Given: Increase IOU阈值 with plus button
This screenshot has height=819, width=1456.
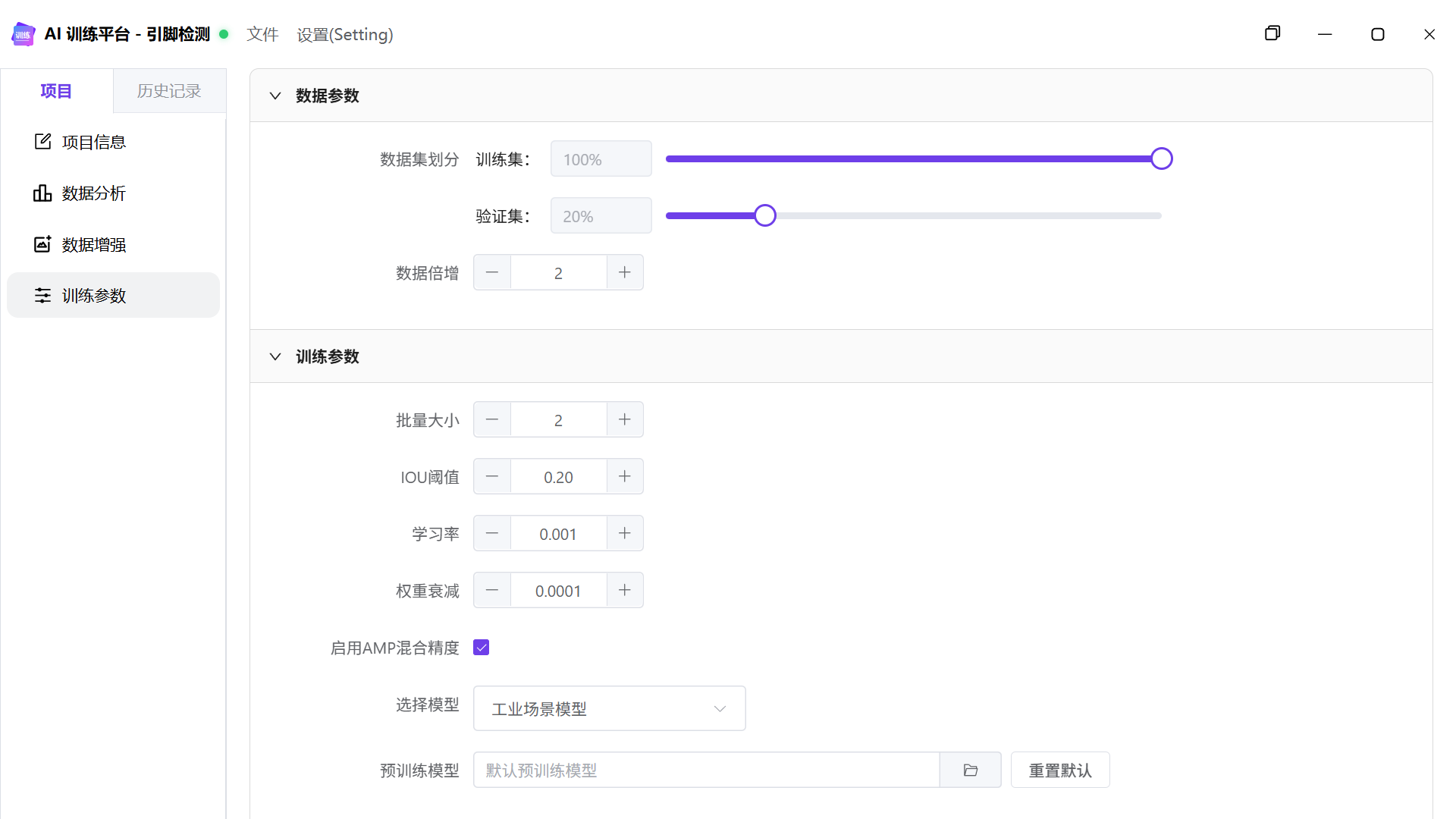Looking at the screenshot, I should (x=625, y=476).
